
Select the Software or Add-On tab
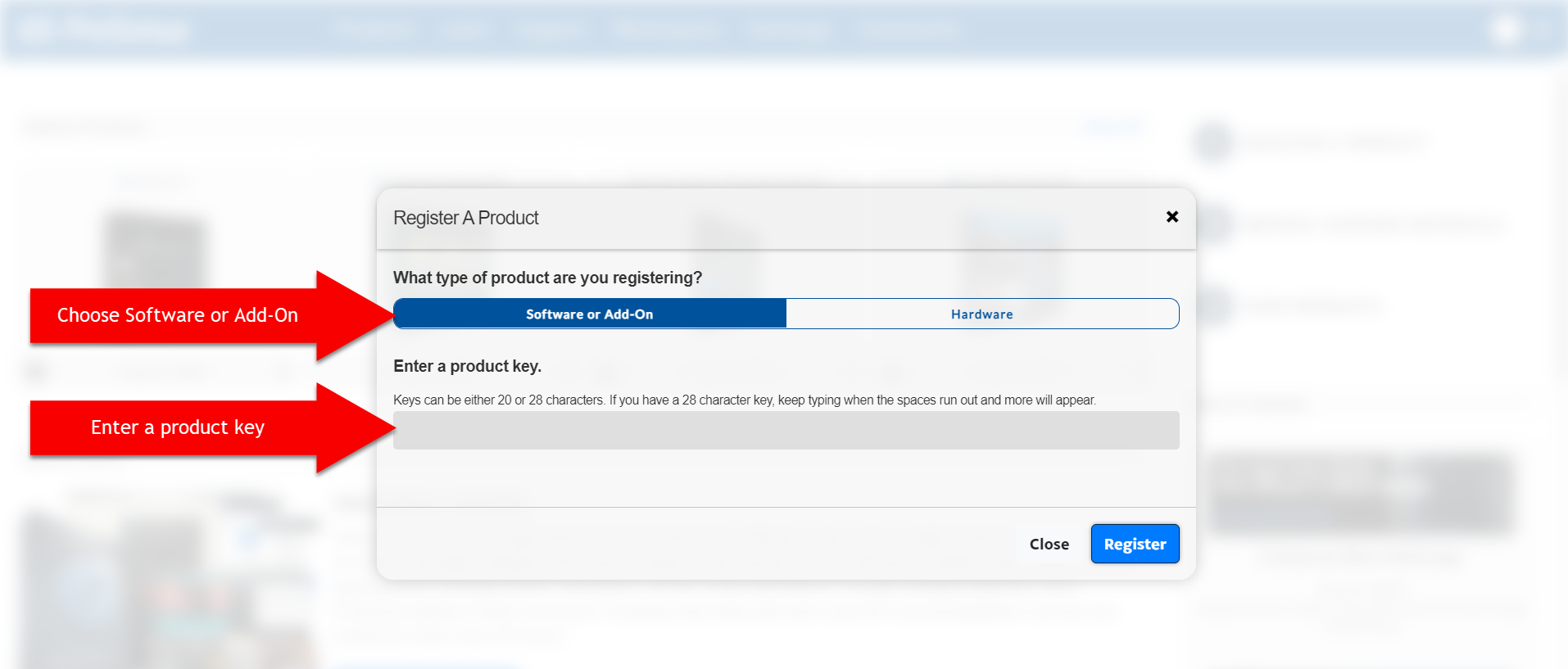(588, 314)
